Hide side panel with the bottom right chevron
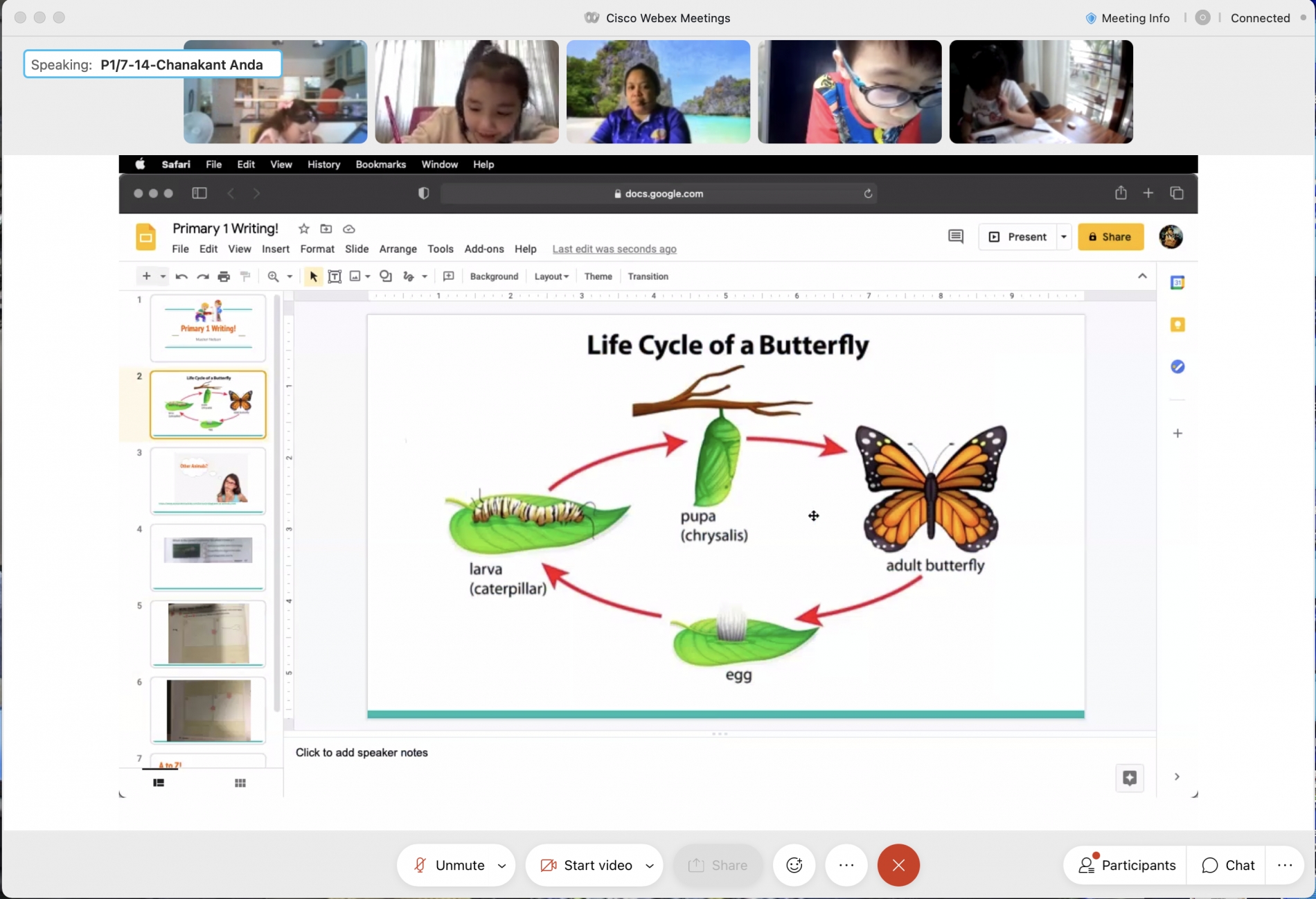 (1177, 776)
